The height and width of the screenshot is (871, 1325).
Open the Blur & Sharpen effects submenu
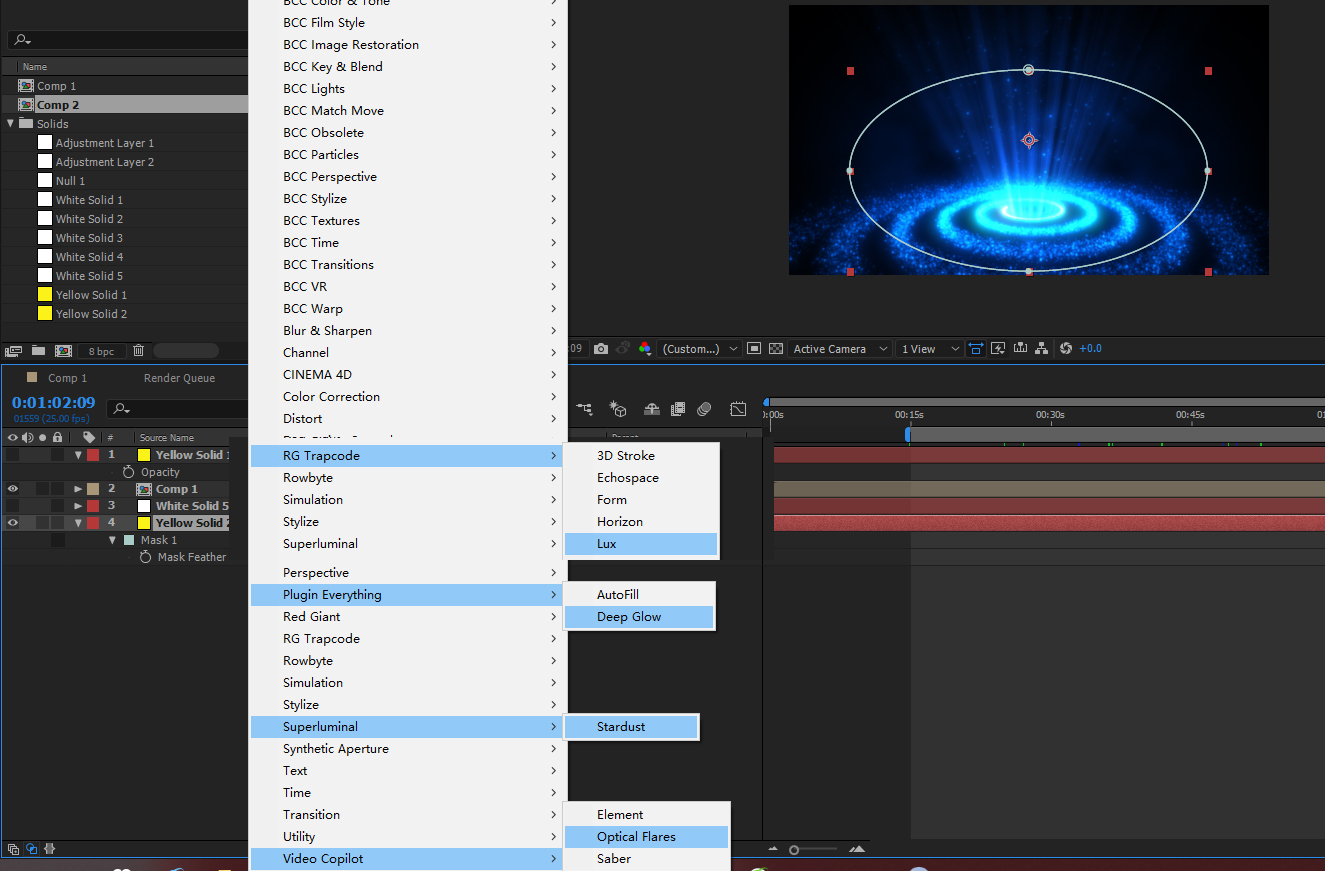click(408, 331)
